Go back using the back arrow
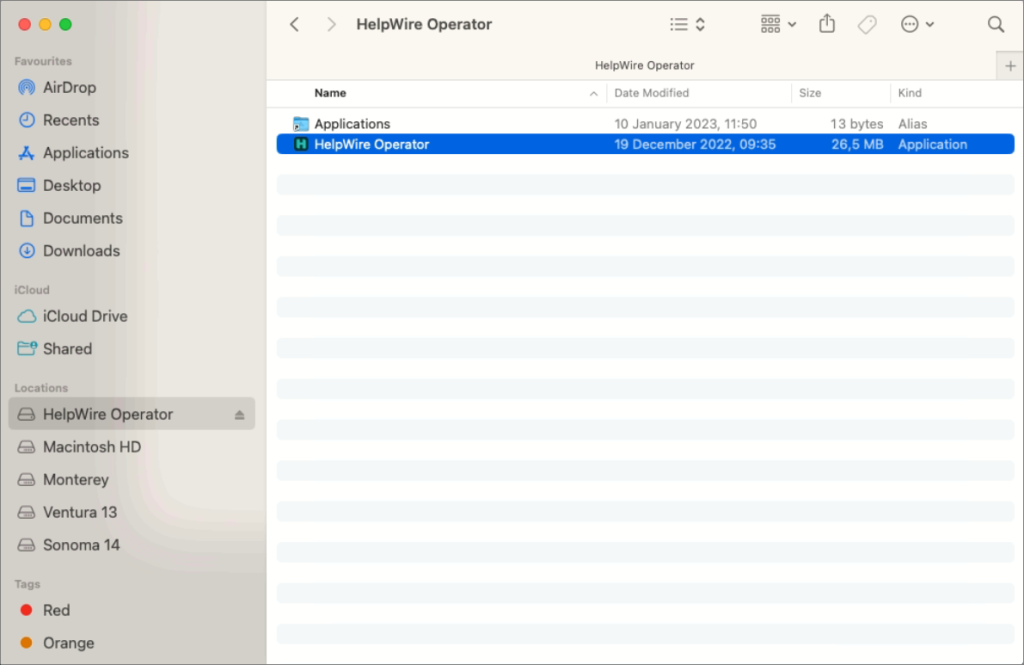This screenshot has height=665, width=1024. tap(294, 23)
